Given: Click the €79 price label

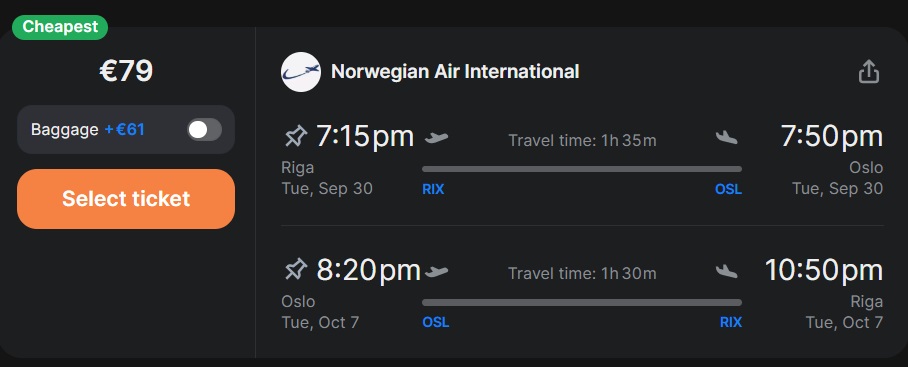Looking at the screenshot, I should [126, 71].
